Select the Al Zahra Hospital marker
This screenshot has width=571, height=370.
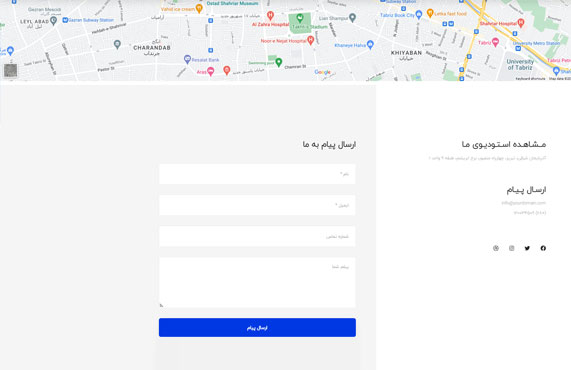(x=270, y=16)
